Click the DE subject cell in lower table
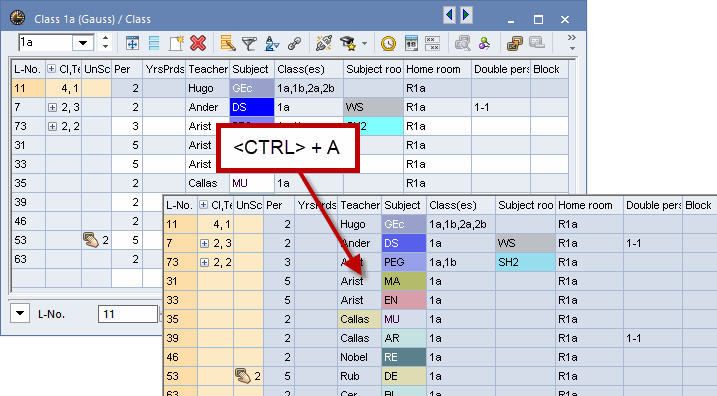 pos(404,376)
